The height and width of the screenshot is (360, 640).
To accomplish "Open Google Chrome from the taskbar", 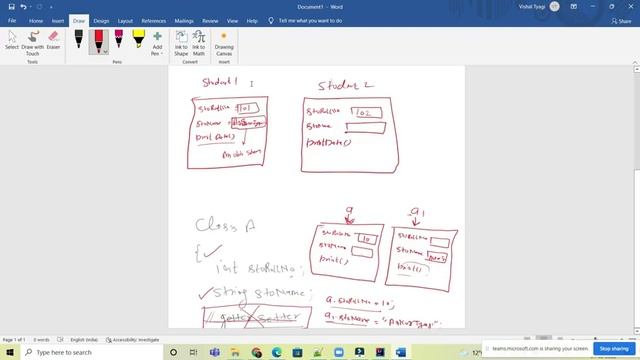I will pyautogui.click(x=256, y=352).
